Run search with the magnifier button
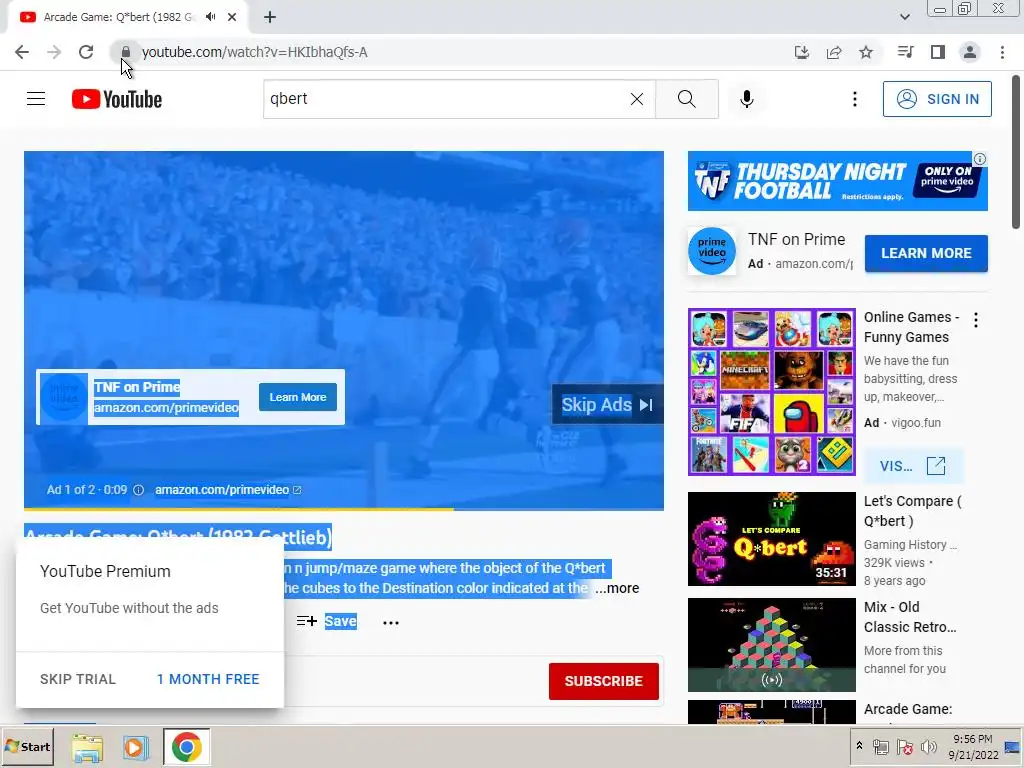The height and width of the screenshot is (768, 1024). [686, 99]
